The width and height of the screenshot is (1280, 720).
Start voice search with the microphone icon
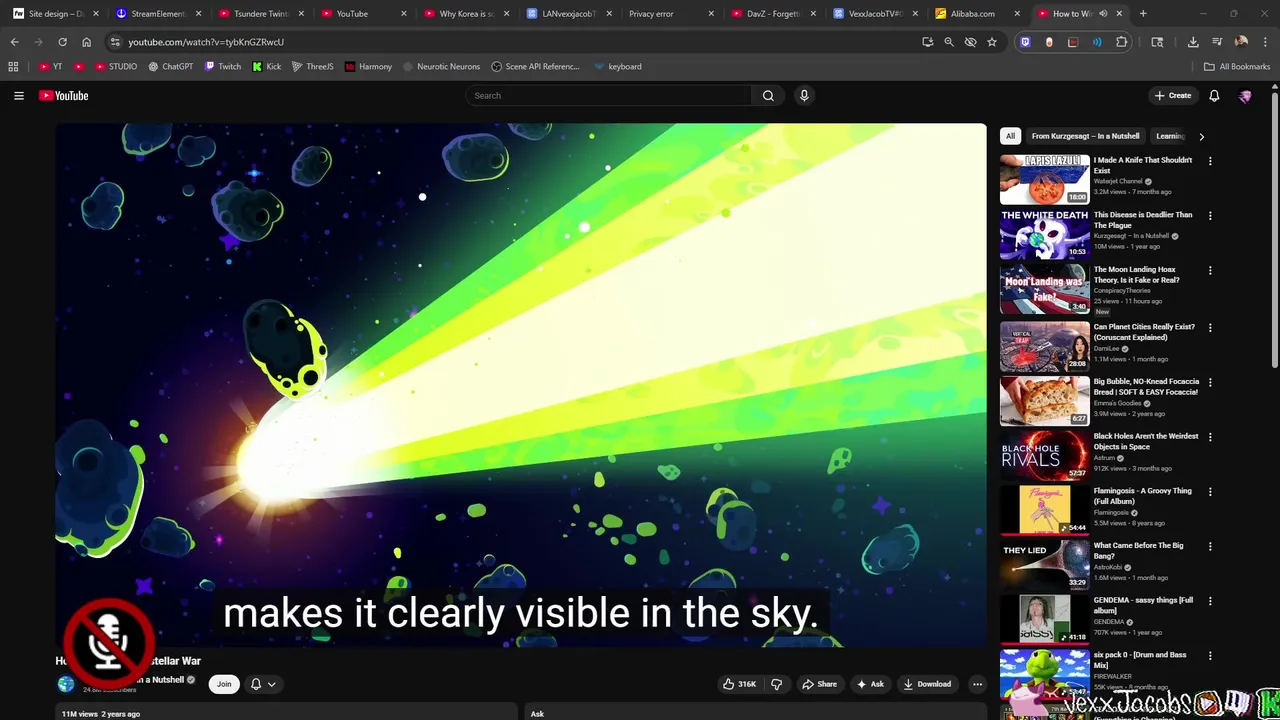pos(804,95)
